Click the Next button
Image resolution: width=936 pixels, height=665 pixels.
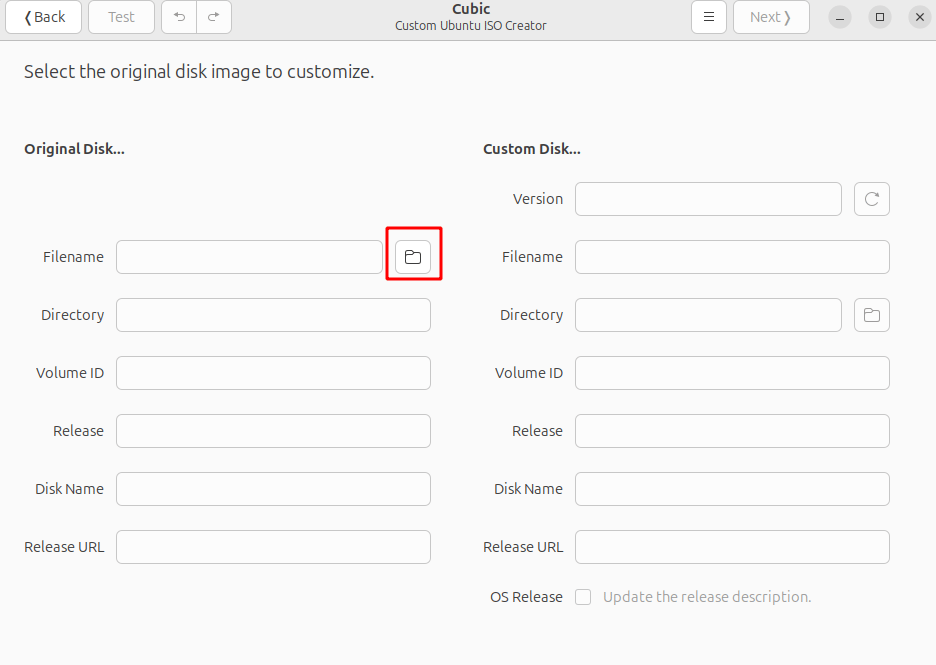[x=770, y=17]
